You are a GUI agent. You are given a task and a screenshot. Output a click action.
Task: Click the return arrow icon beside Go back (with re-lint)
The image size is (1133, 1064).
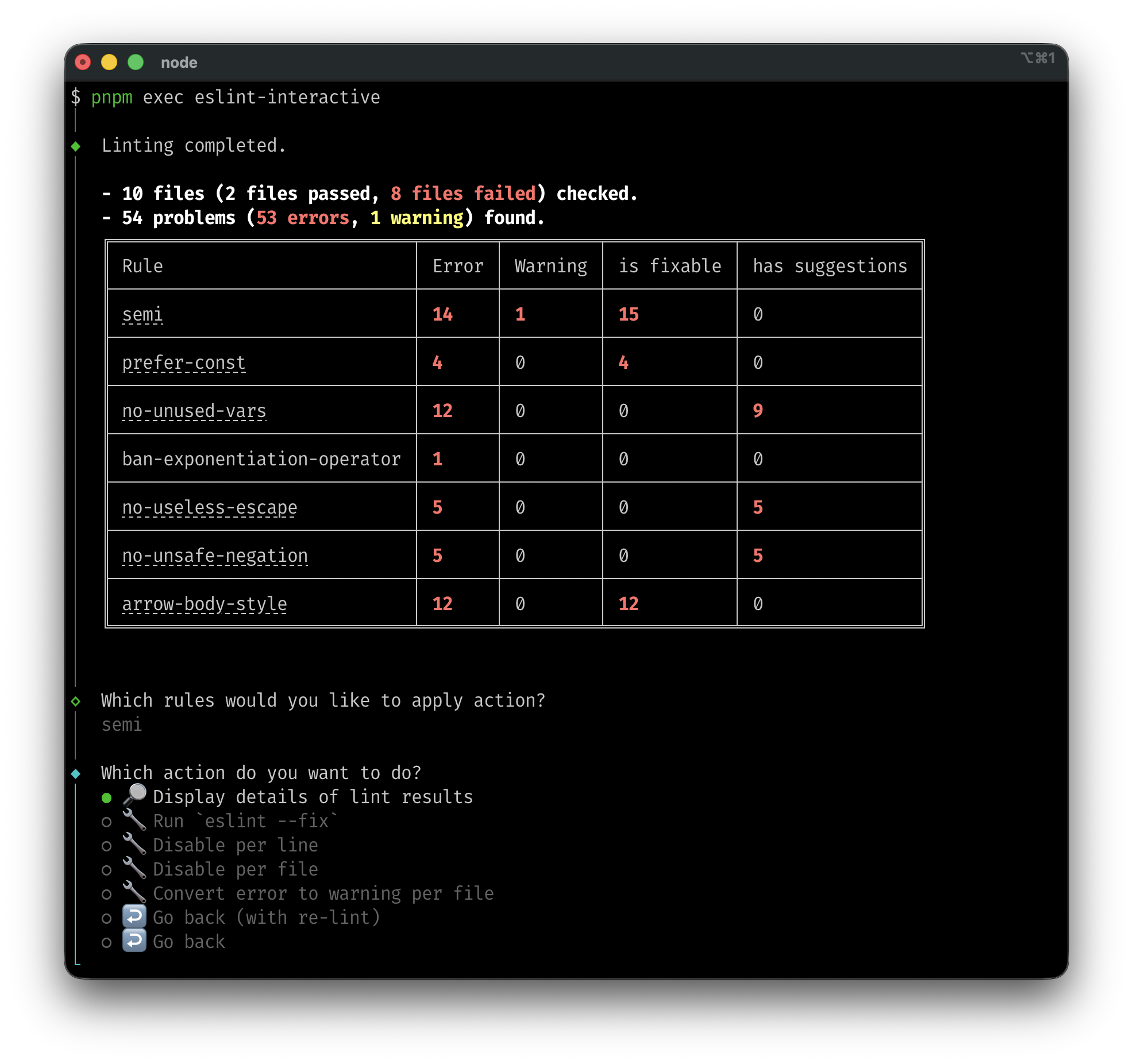(134, 917)
